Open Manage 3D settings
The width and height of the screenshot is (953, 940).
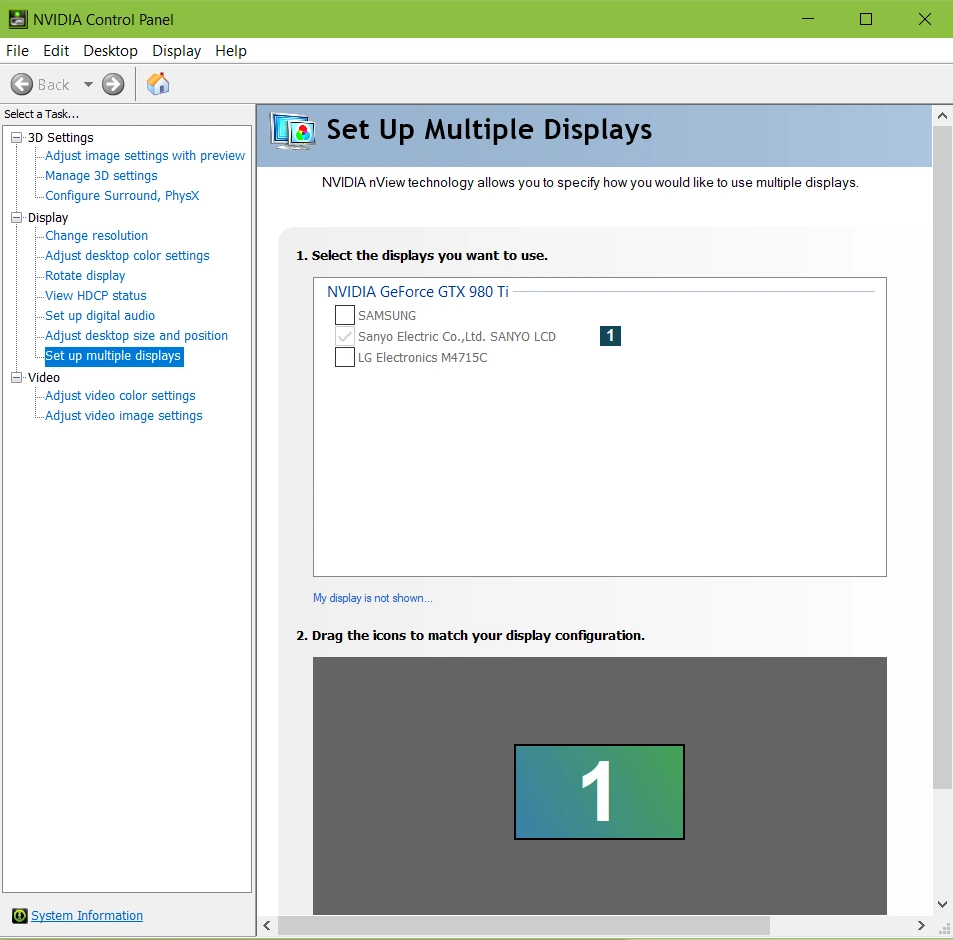coord(101,176)
